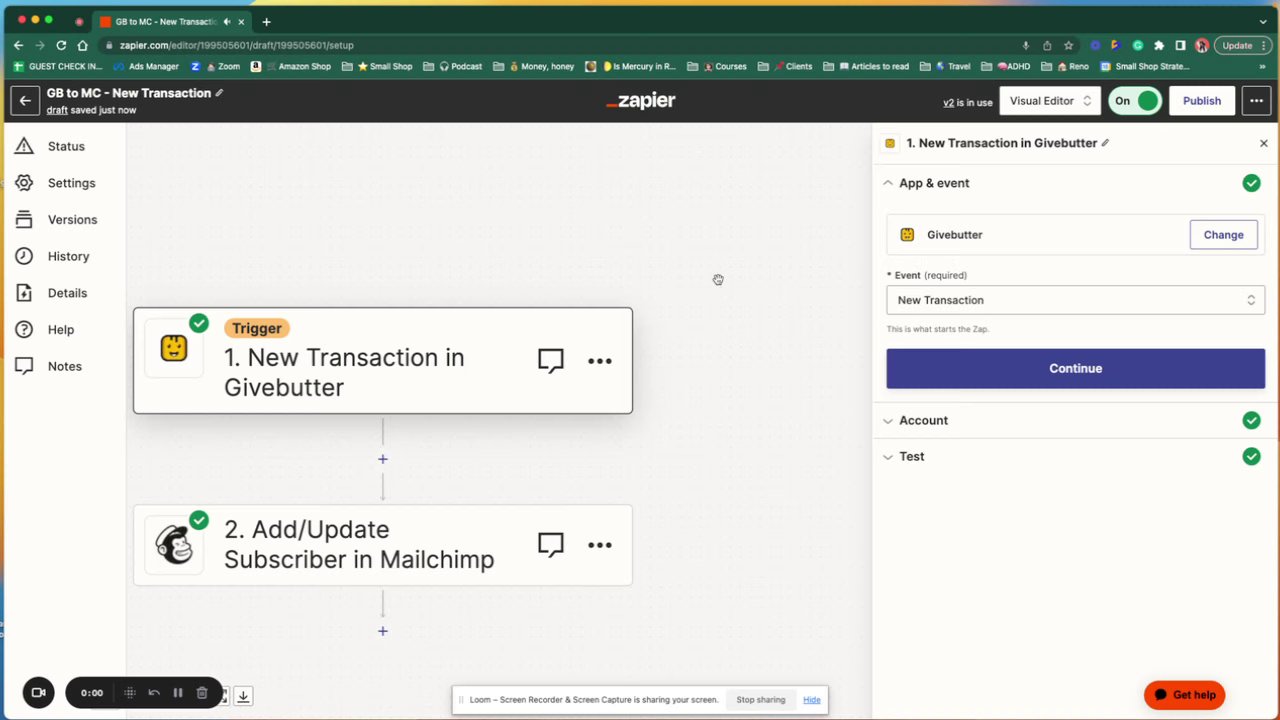The image size is (1280, 720).
Task: Rename step with pencil icon in side panel
Action: pyautogui.click(x=1105, y=143)
